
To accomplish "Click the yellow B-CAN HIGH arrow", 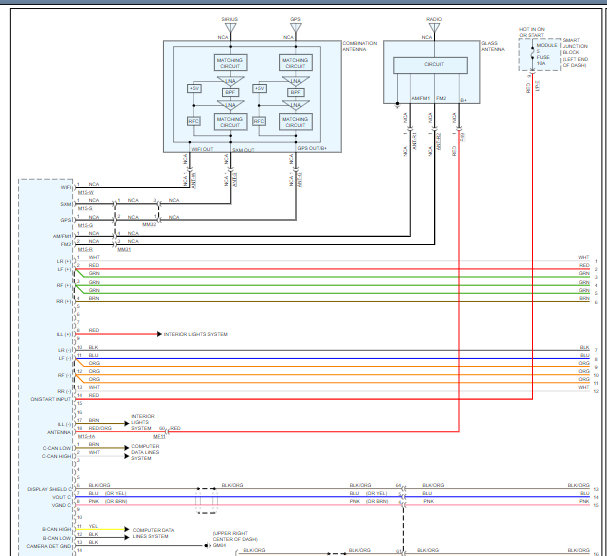I will (x=128, y=527).
